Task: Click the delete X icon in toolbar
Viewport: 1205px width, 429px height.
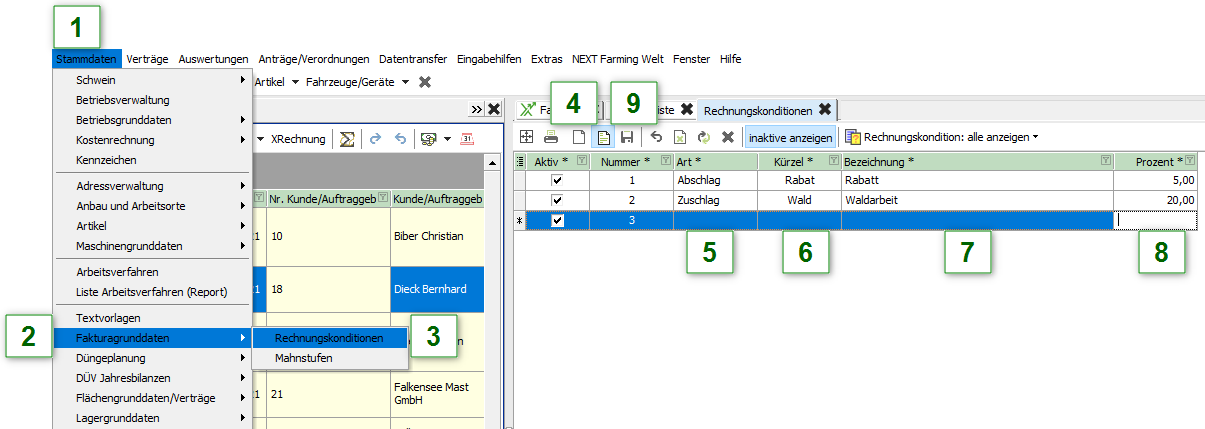Action: click(x=728, y=137)
